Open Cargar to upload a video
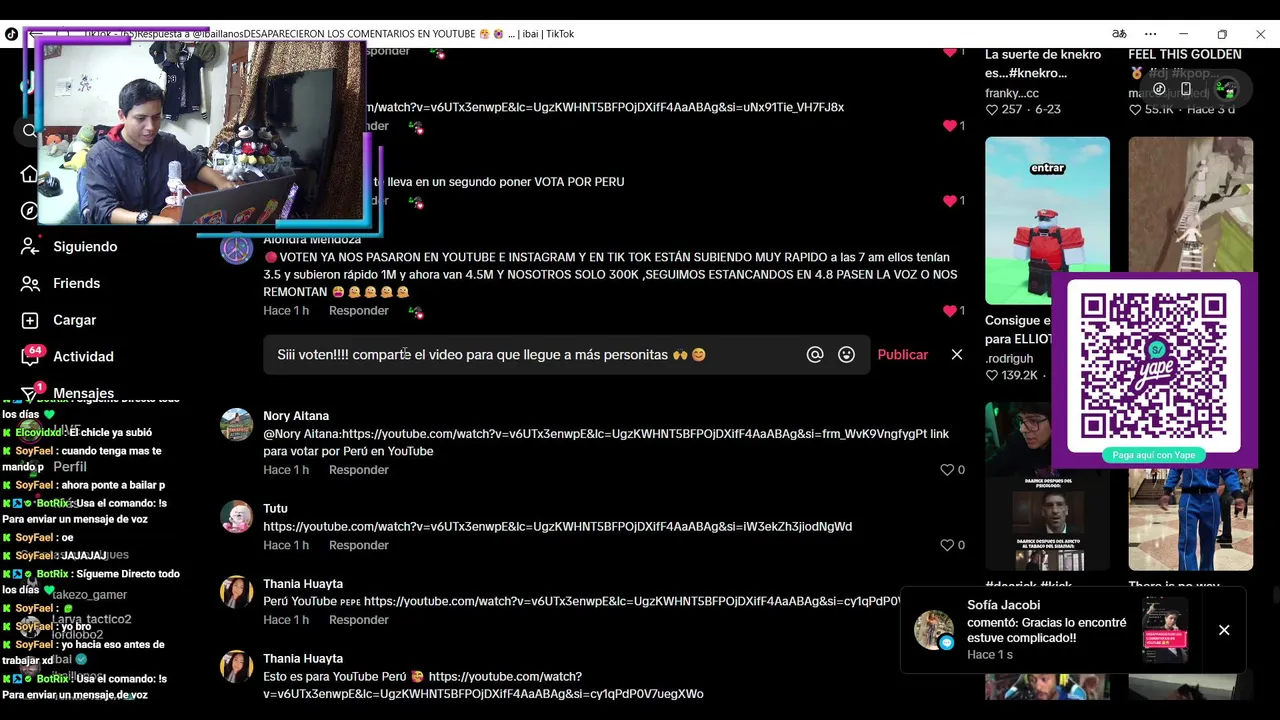Screen dimensions: 1280x720 [x=74, y=320]
